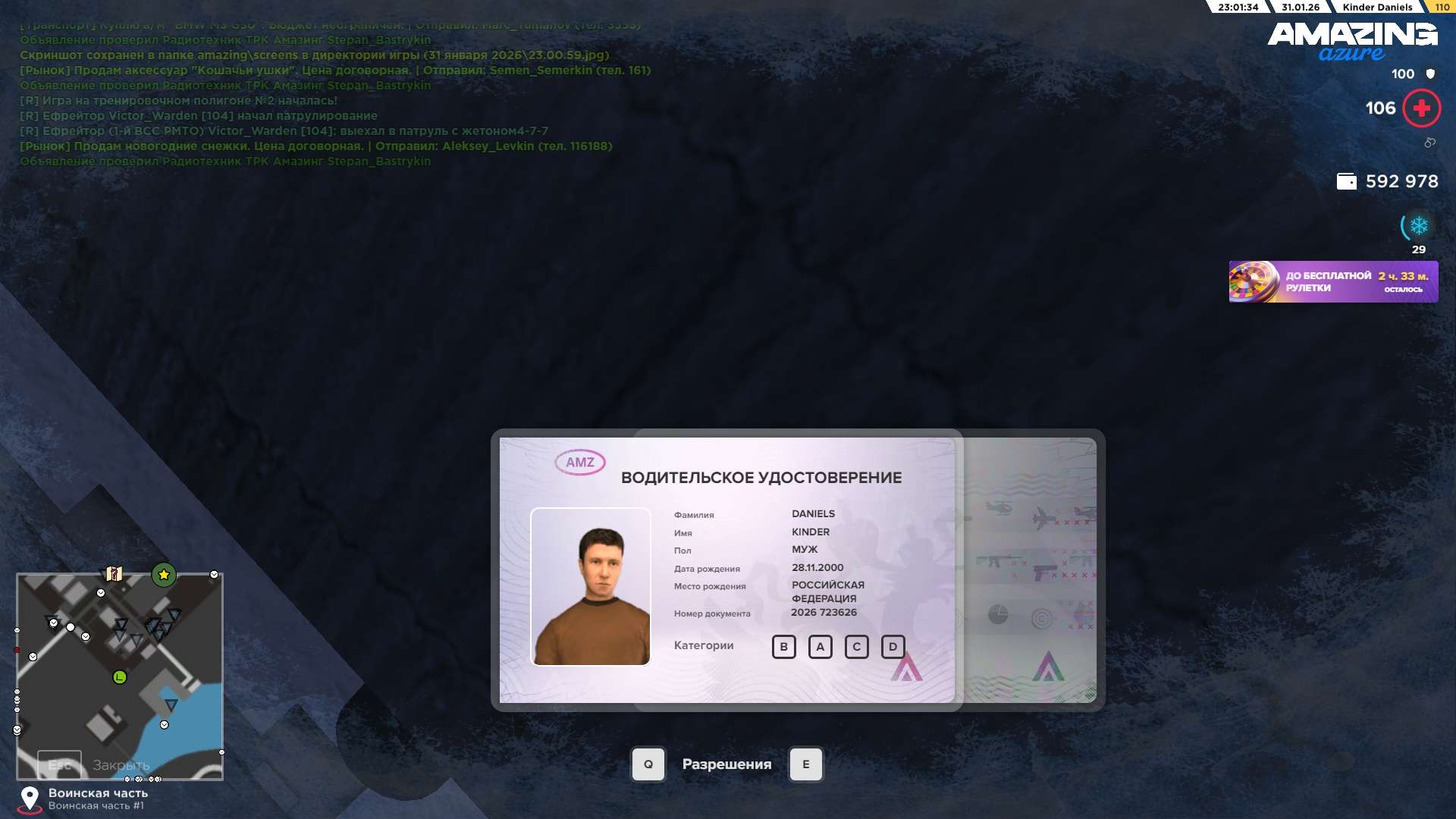Click the armor shield icon beside 100

click(x=1430, y=74)
